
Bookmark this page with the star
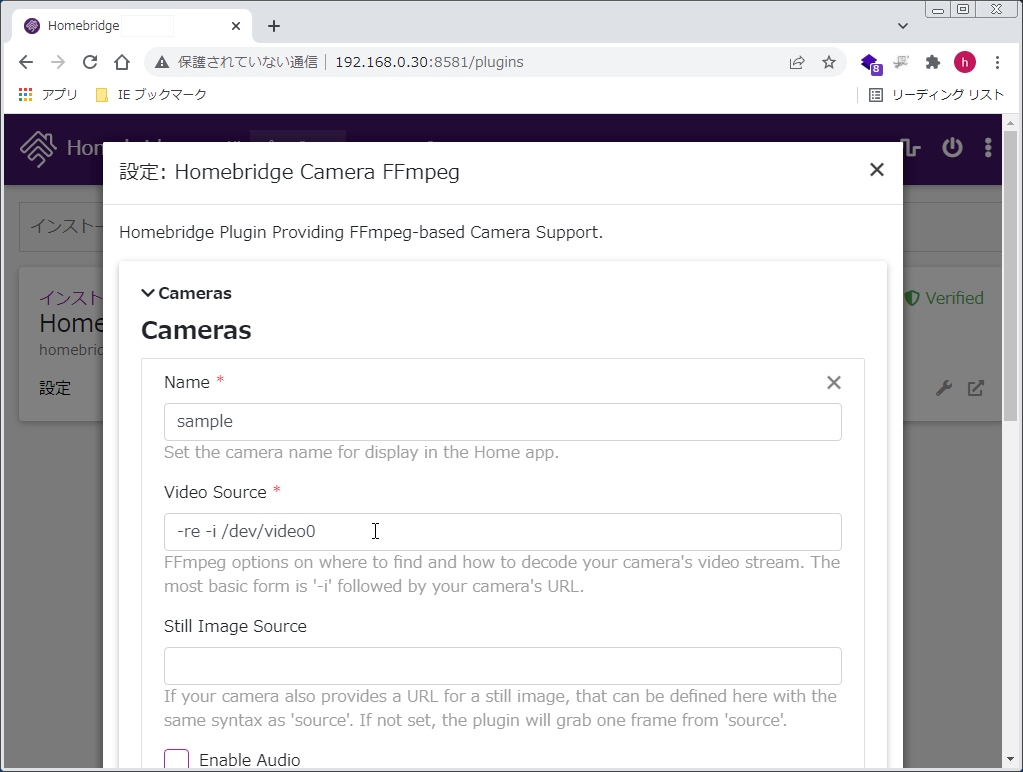pyautogui.click(x=829, y=62)
